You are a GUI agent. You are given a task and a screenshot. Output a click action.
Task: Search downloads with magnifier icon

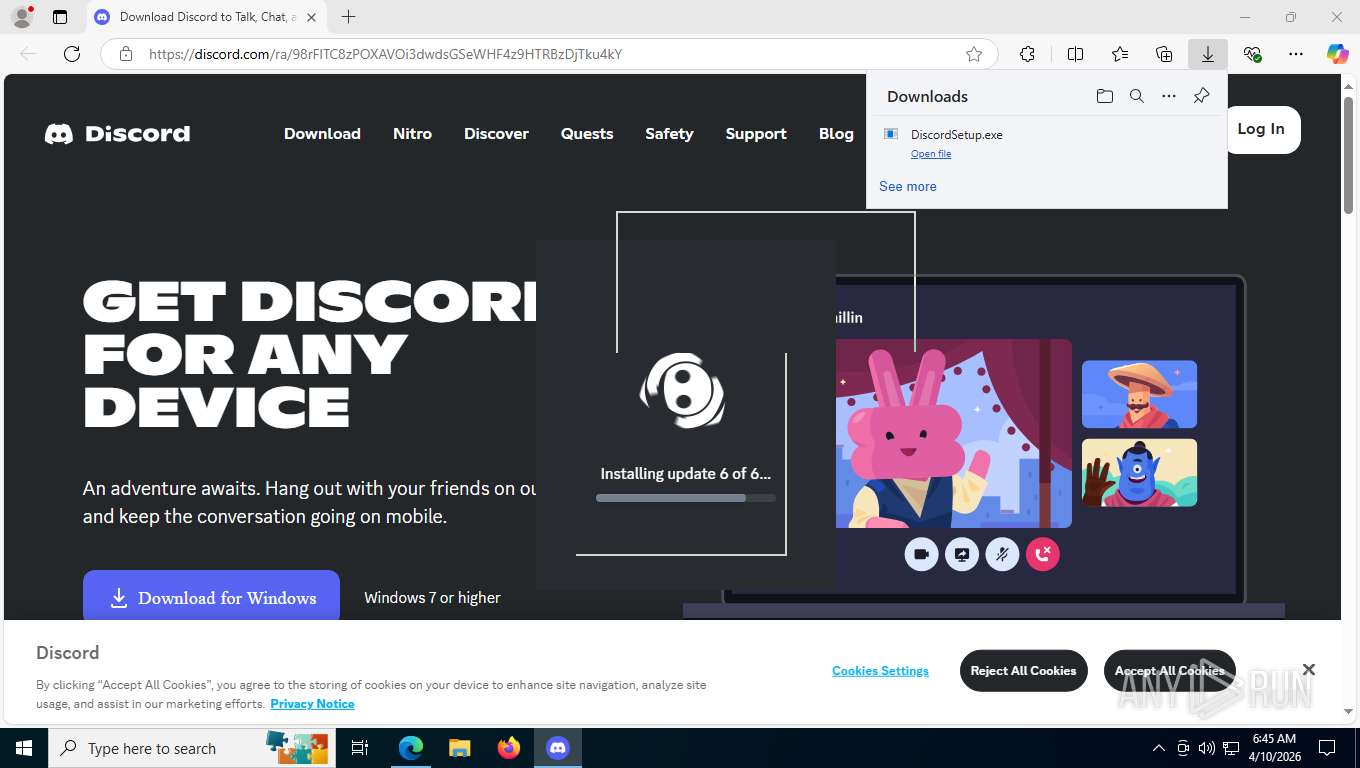(x=1137, y=96)
